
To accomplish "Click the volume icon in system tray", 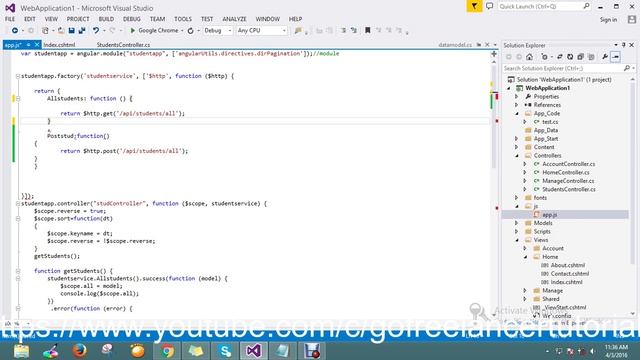I will point(592,351).
